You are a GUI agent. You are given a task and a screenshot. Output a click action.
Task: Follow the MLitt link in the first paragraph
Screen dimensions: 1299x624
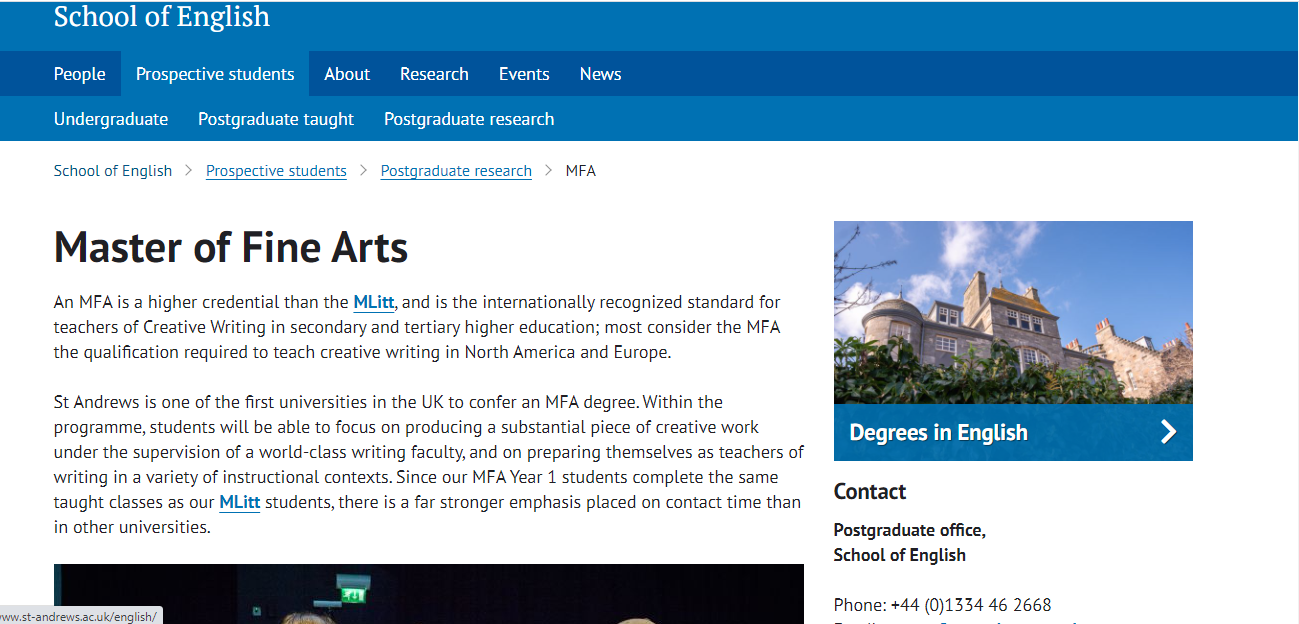374,302
